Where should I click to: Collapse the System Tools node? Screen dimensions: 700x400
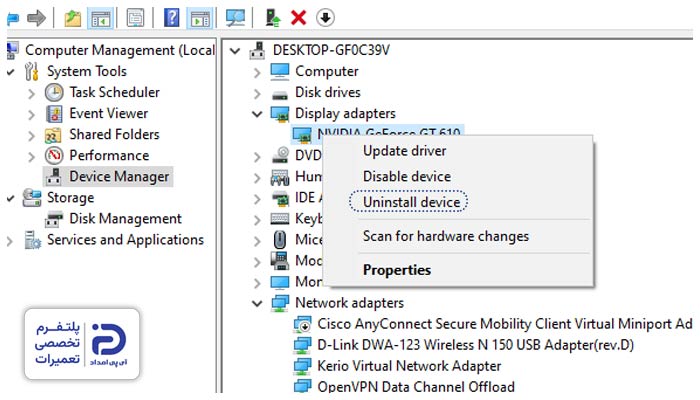(11, 72)
